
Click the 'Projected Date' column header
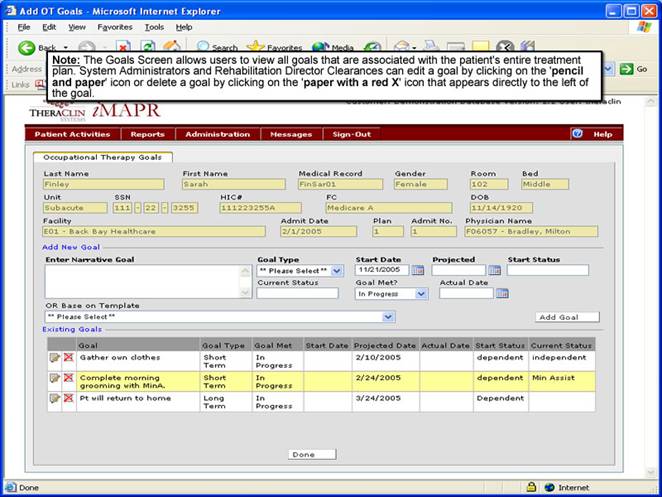tap(385, 345)
